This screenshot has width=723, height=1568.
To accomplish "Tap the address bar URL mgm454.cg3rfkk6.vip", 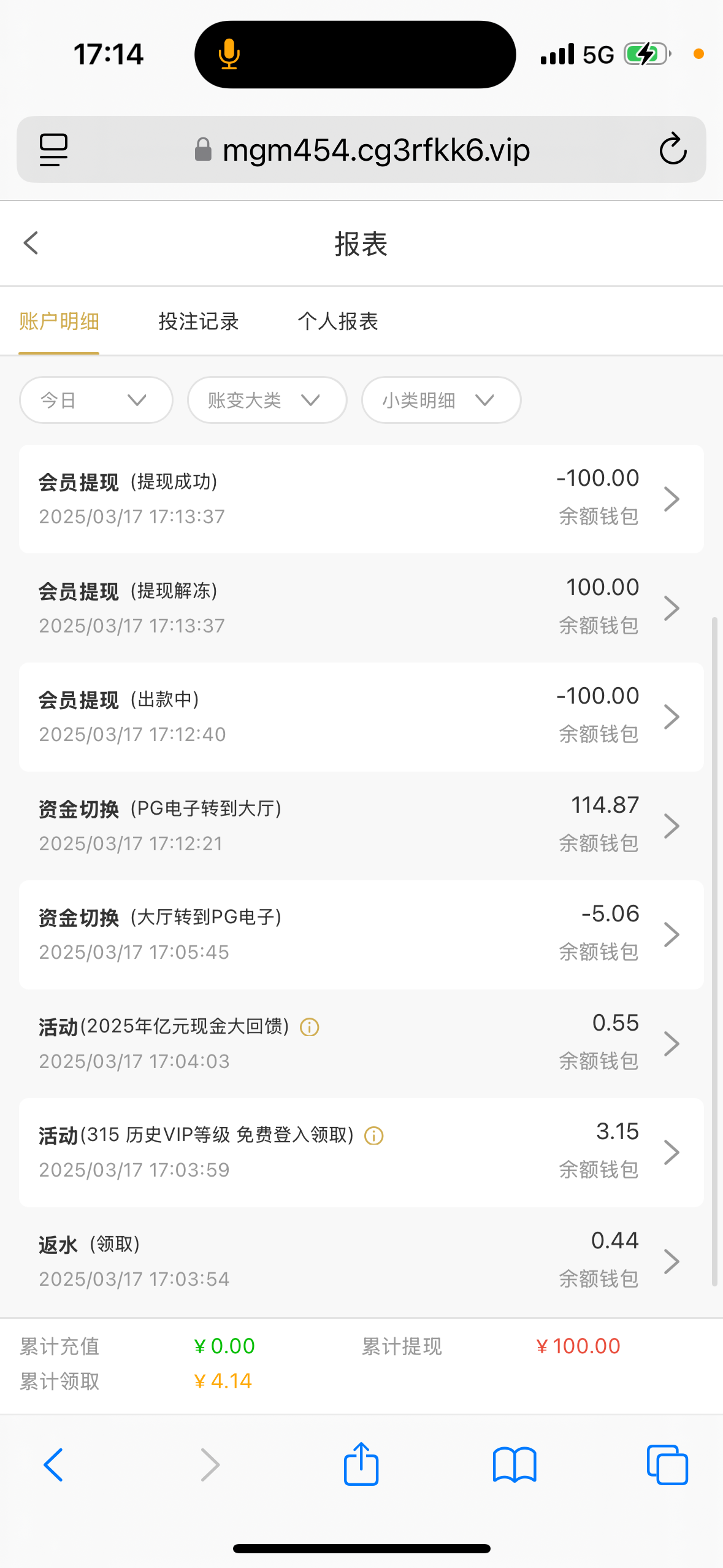I will point(375,150).
